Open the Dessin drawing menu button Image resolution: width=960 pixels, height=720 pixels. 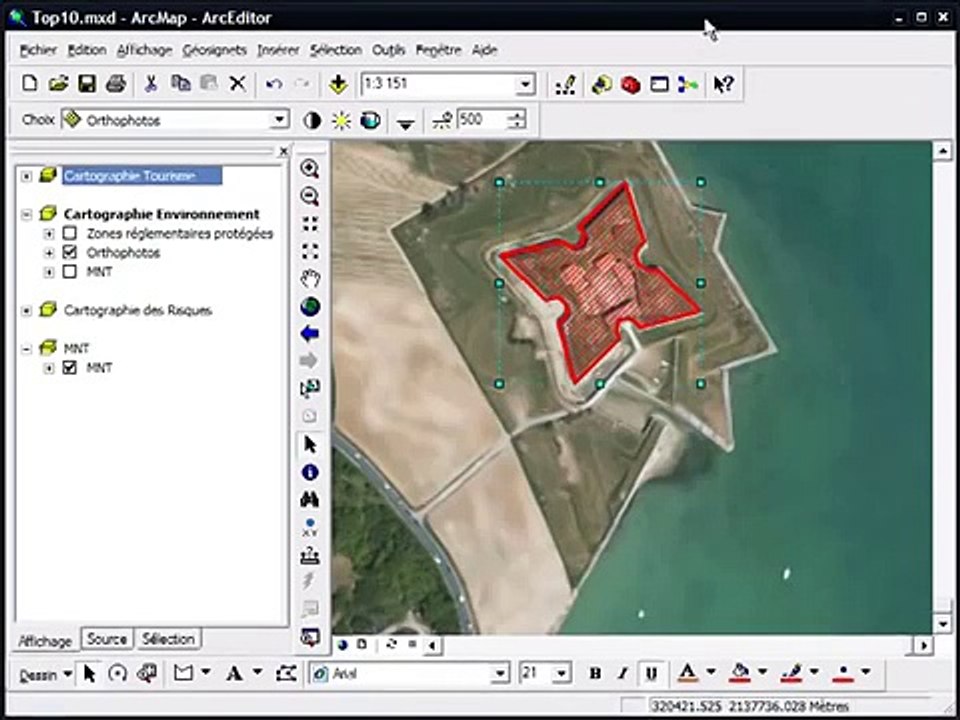(45, 675)
